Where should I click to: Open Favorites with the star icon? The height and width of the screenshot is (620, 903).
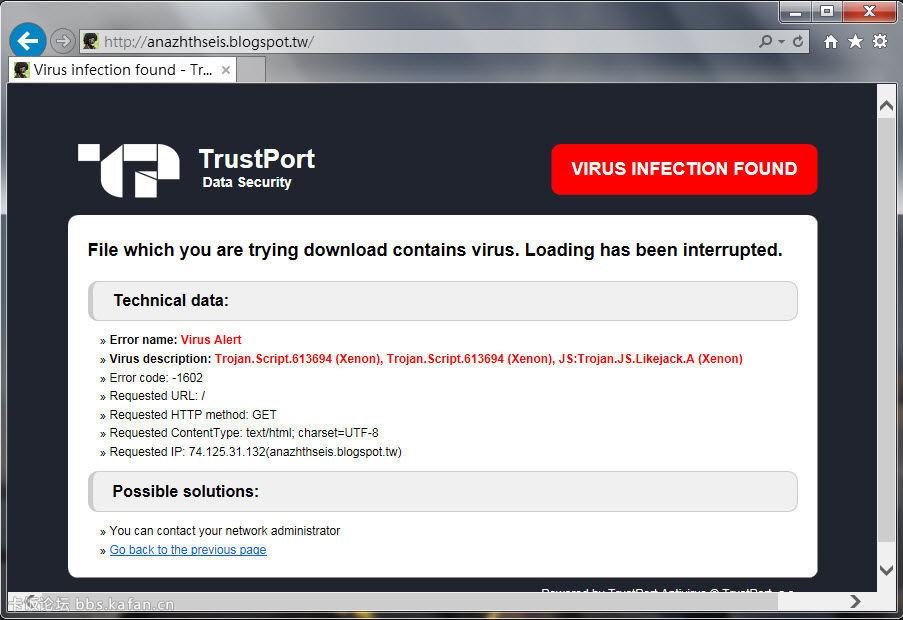click(x=855, y=41)
